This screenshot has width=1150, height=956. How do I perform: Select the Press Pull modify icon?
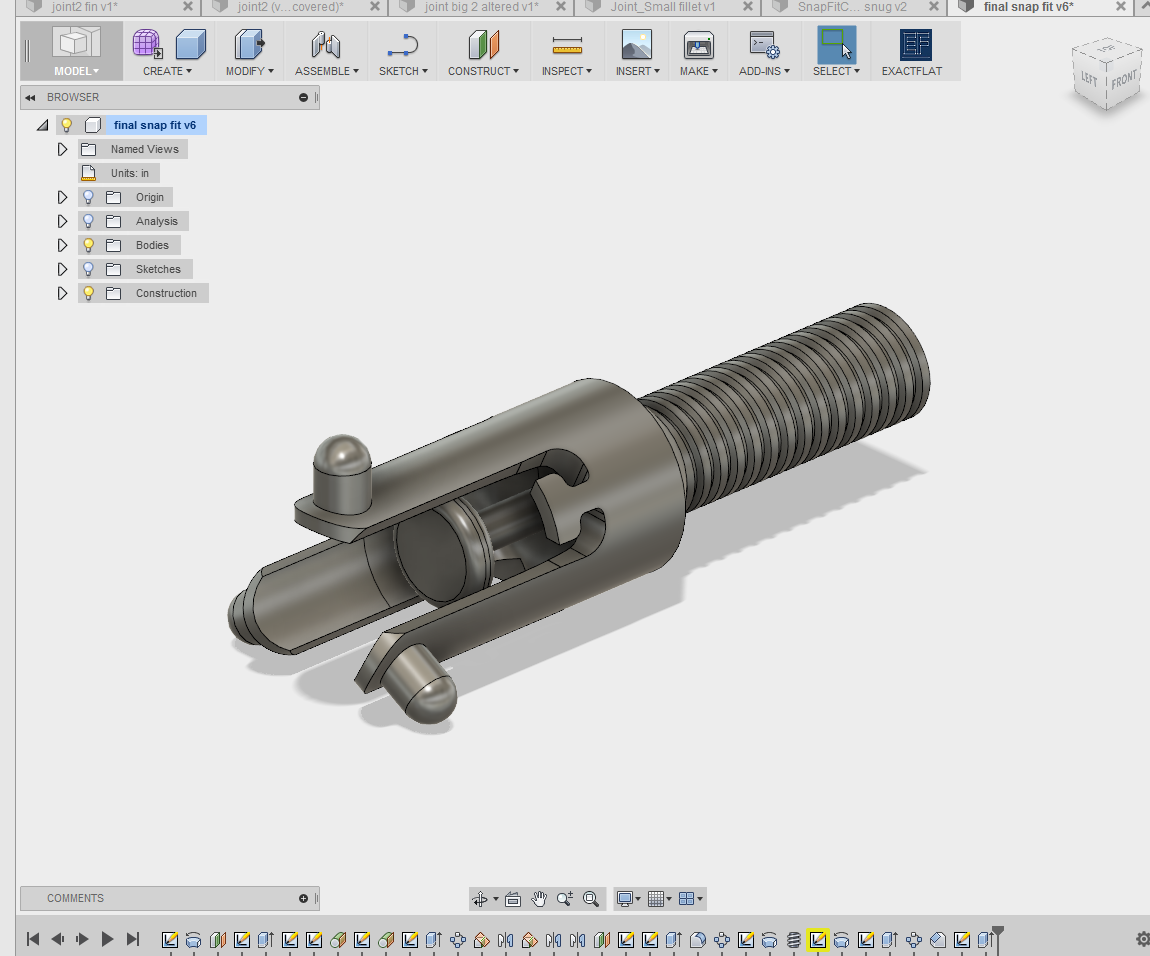click(249, 44)
